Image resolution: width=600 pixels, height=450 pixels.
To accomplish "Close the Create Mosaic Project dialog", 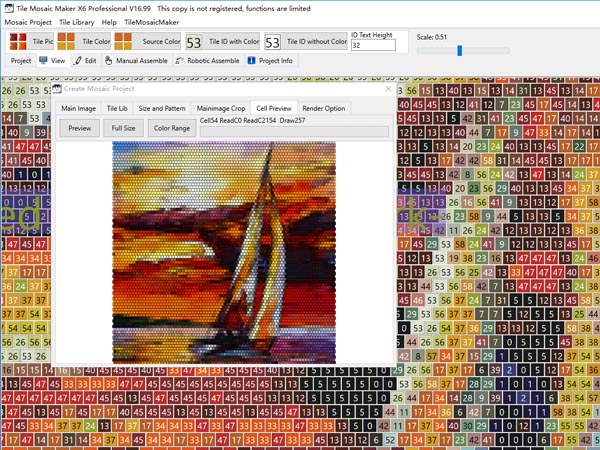I will (388, 89).
